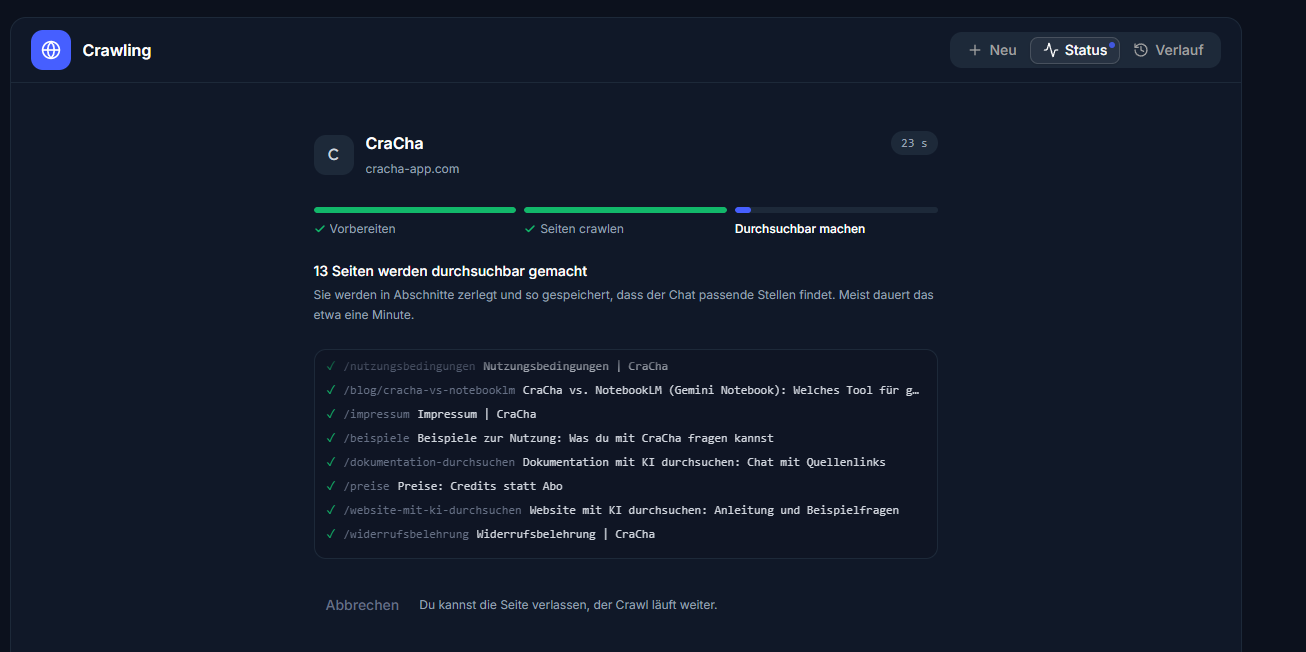This screenshot has width=1306, height=652.
Task: Click the 'Nutzungsbedingungen | CraCha' page title
Action: click(x=575, y=366)
